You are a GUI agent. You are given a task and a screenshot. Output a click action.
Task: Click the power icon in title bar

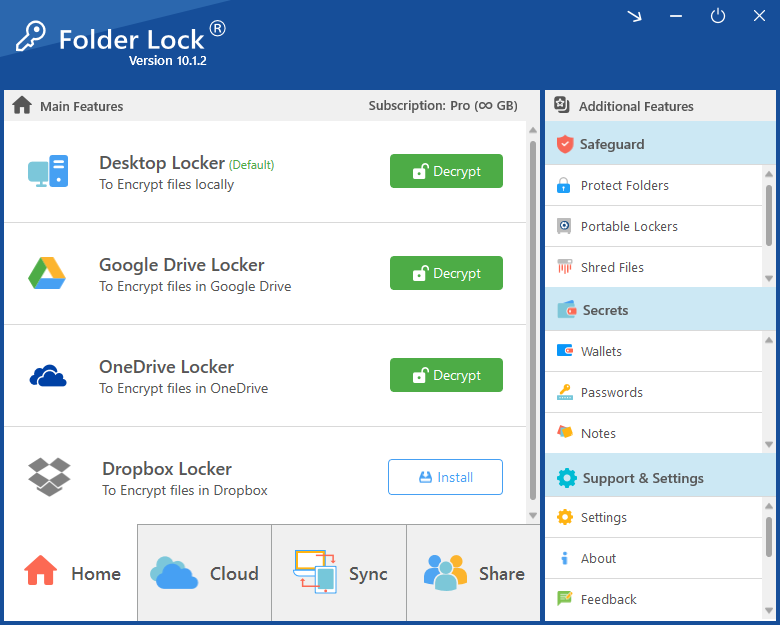tap(718, 16)
